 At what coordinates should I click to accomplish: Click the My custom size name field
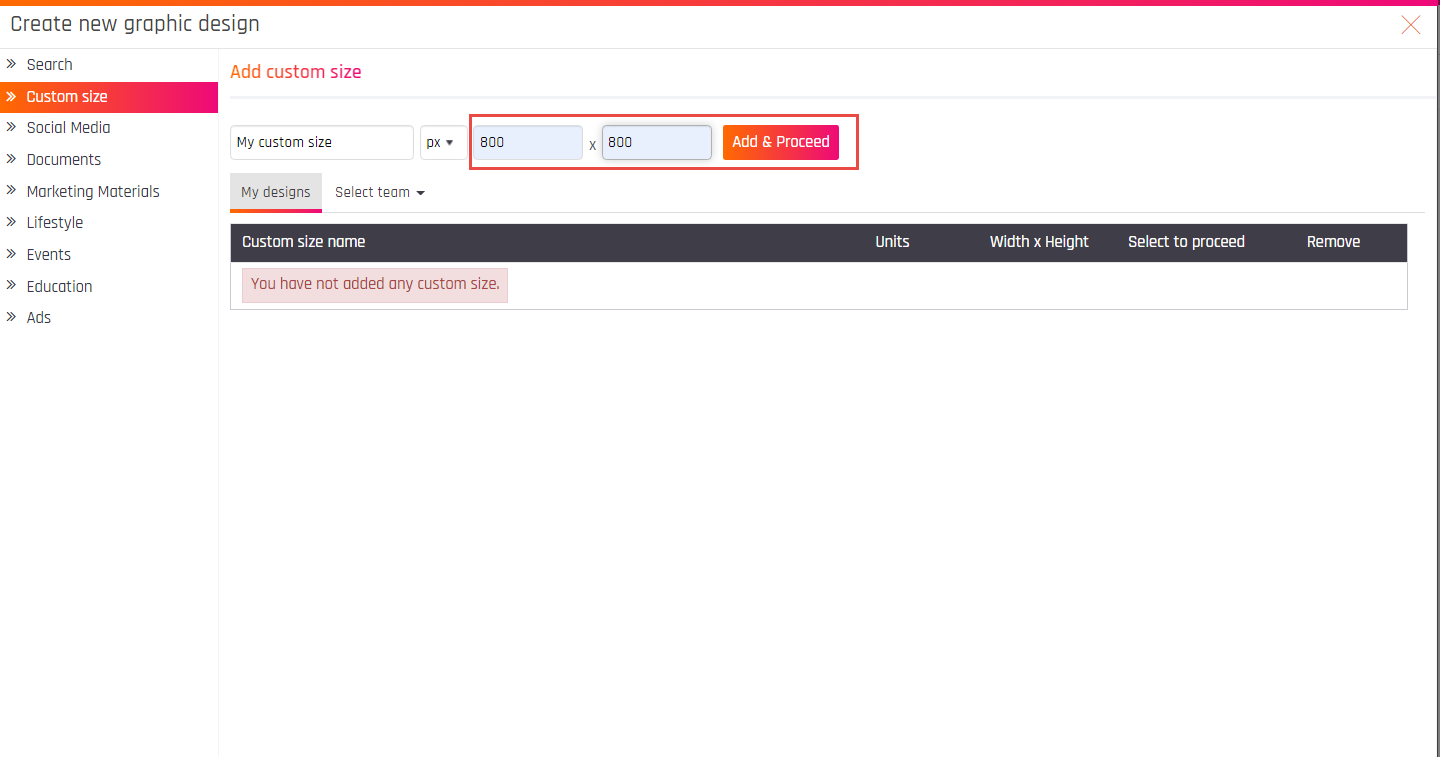tap(322, 142)
